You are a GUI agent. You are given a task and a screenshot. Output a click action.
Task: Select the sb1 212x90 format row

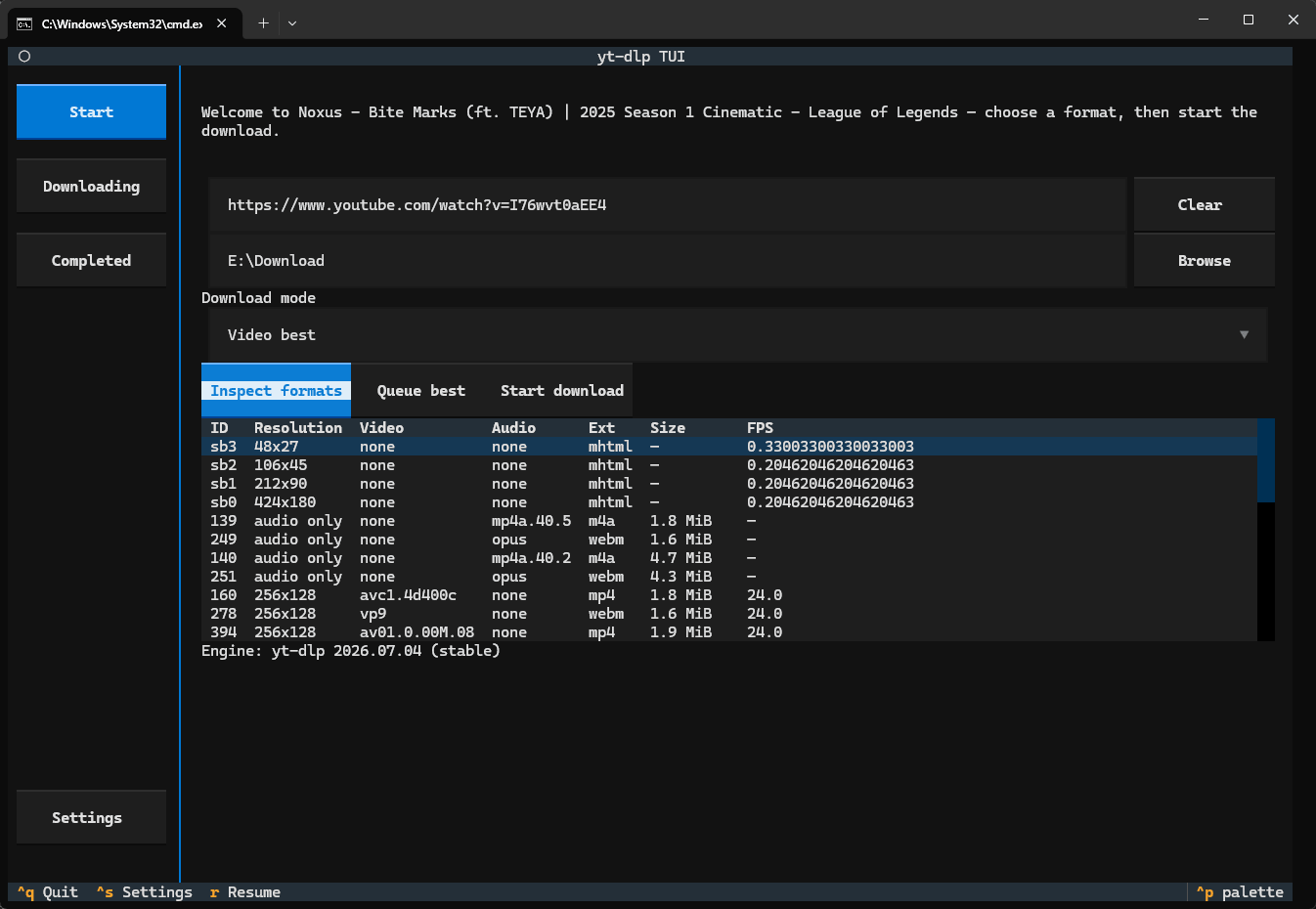pos(729,484)
